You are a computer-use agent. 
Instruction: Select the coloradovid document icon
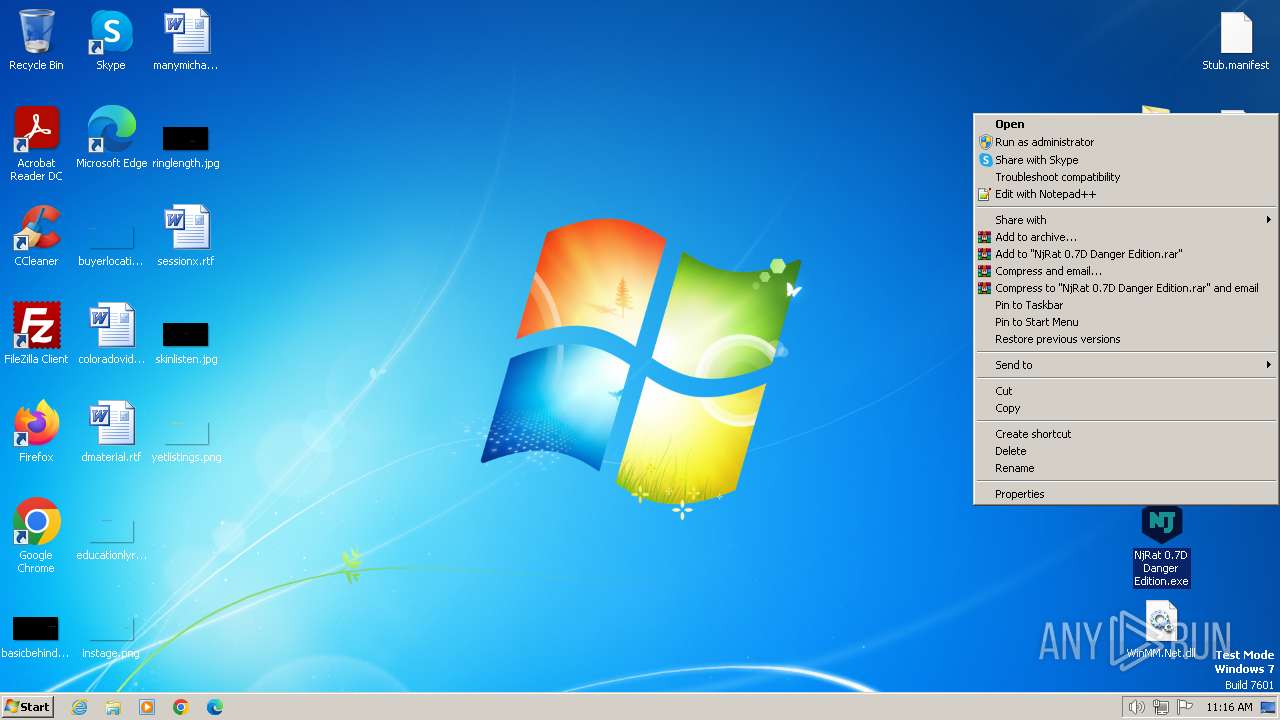[111, 334]
